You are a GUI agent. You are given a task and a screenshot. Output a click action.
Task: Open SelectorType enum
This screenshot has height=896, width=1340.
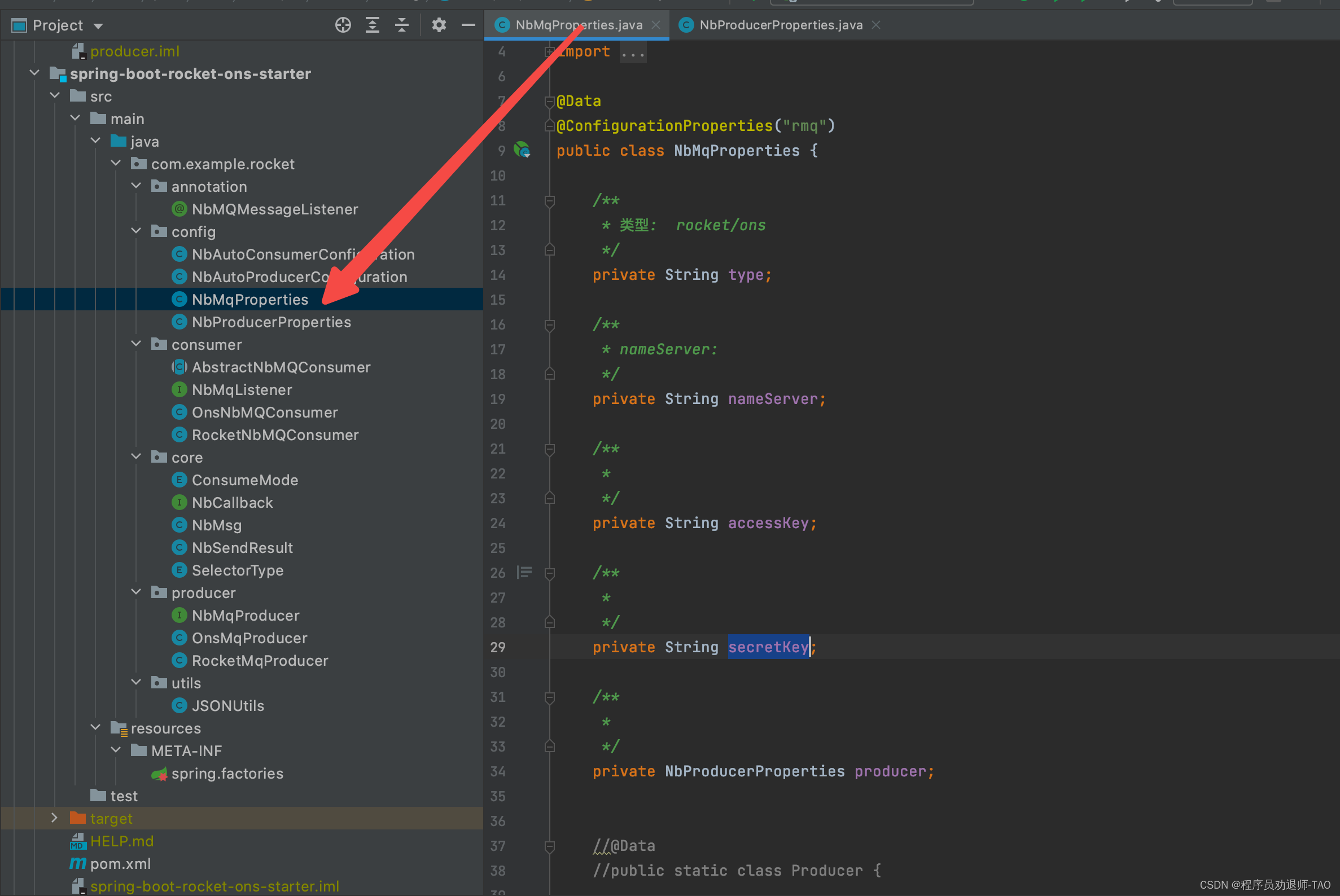click(237, 570)
